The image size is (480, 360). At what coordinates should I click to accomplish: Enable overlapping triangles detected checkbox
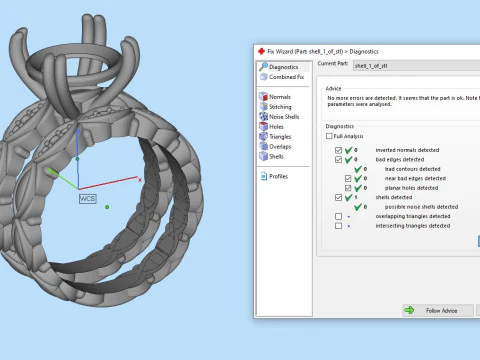338,216
